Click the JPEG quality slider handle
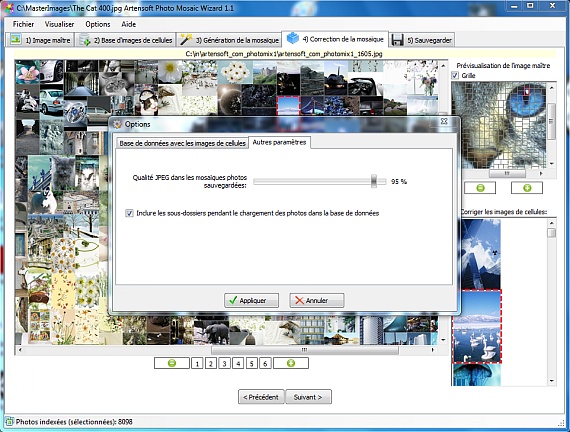 coord(374,181)
